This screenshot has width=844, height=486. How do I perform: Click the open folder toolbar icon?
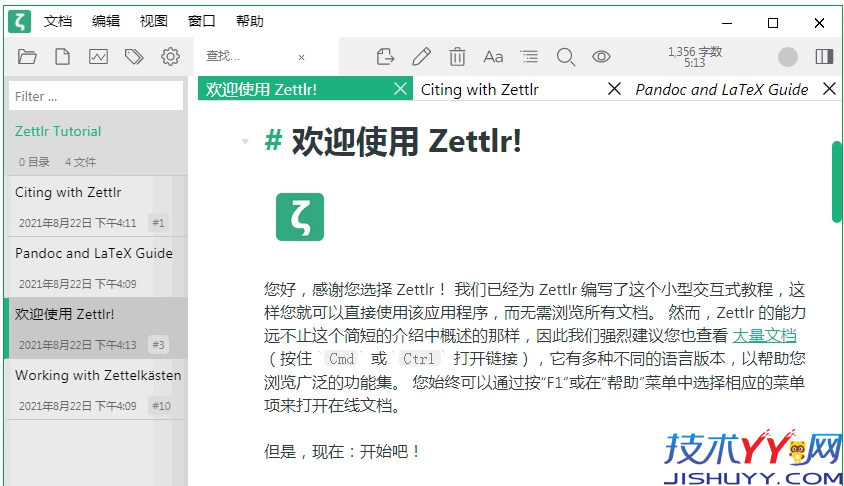pyautogui.click(x=27, y=57)
